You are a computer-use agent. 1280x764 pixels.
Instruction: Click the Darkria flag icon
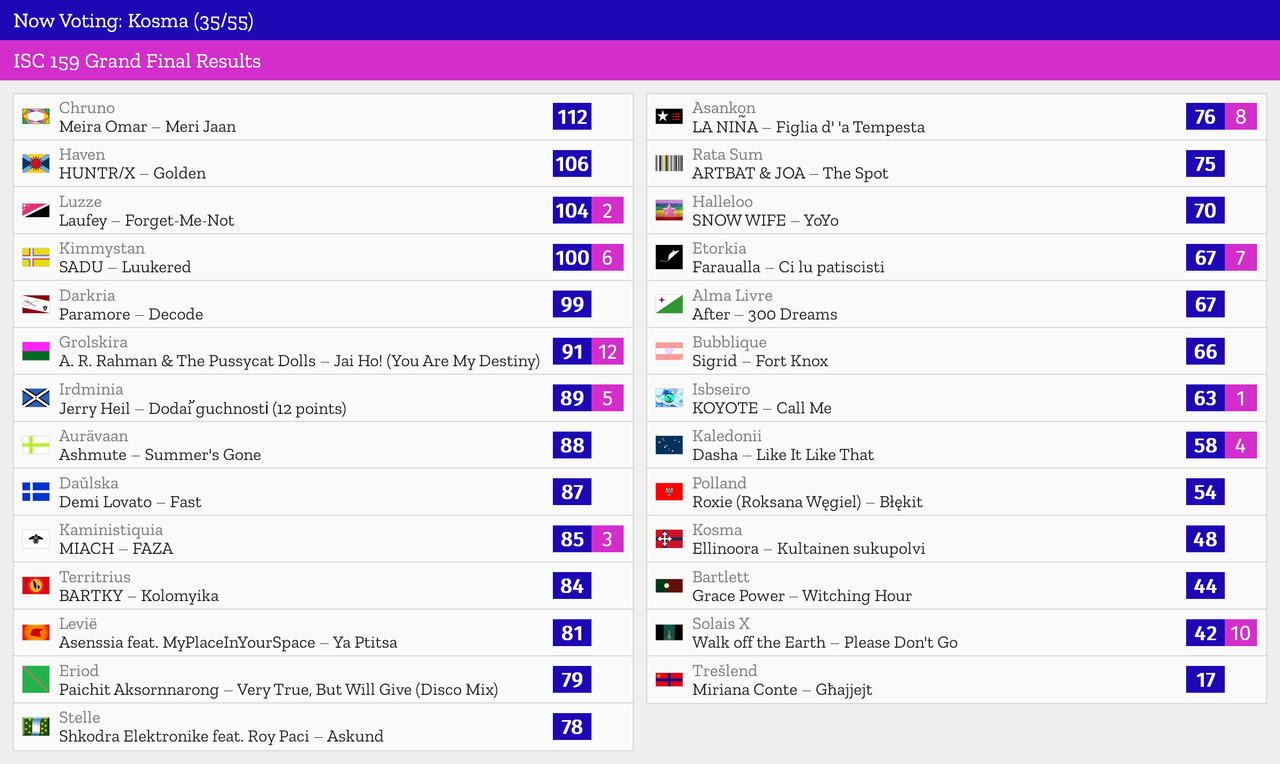pos(36,305)
